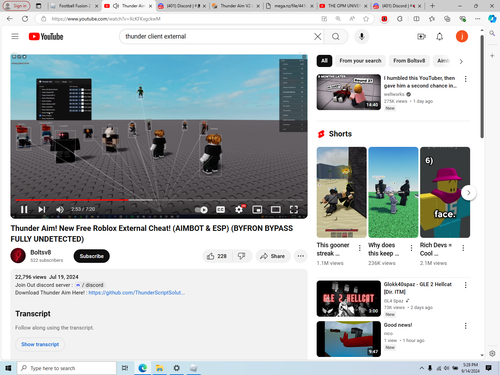Switch to the mega.nz file tab

[290, 6]
